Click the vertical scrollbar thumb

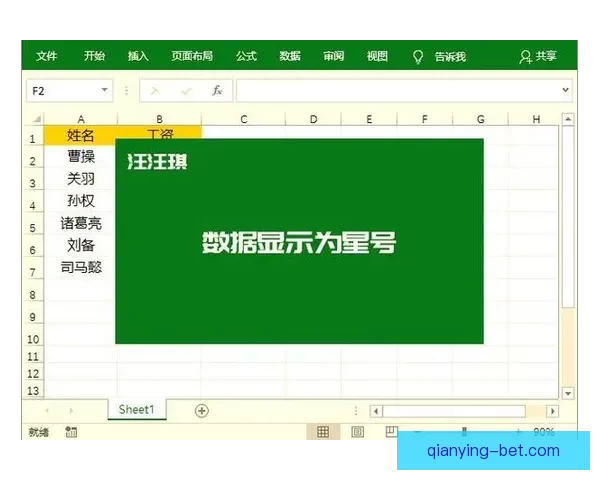point(568,216)
